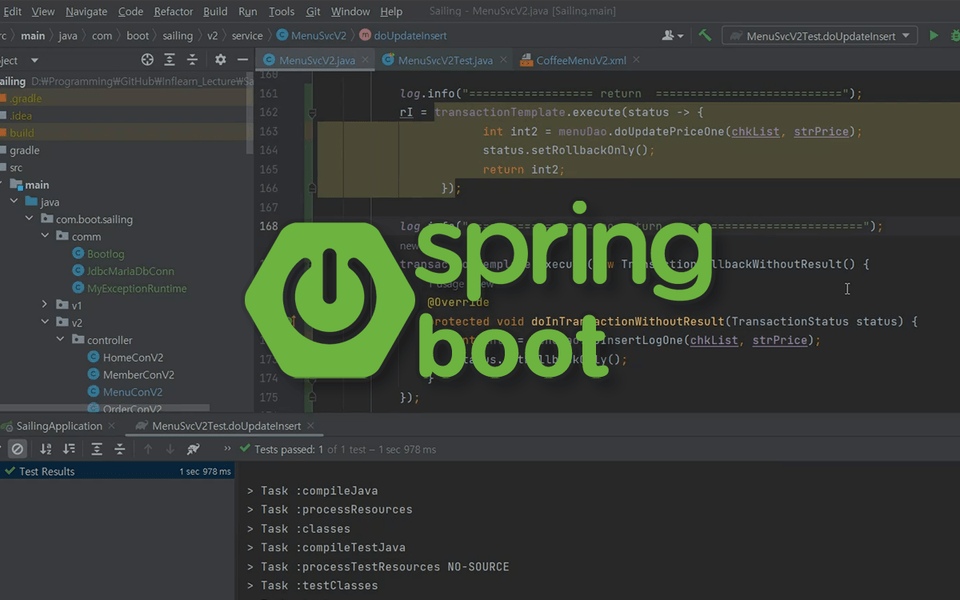Image resolution: width=960 pixels, height=600 pixels.
Task: Open the Build menu
Action: [215, 12]
